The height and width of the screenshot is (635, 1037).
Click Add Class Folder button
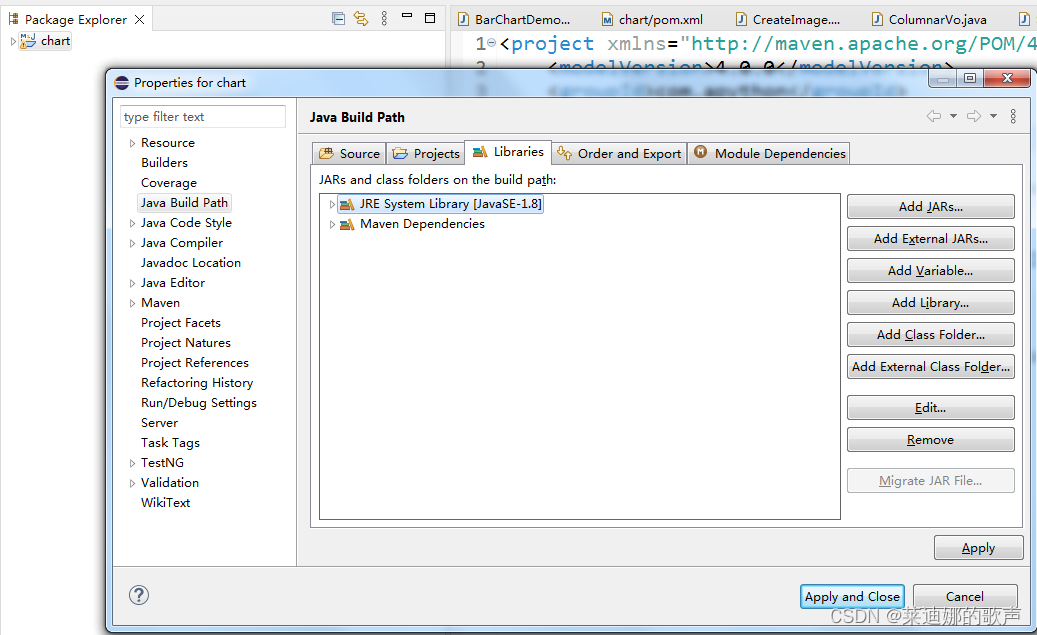point(931,335)
